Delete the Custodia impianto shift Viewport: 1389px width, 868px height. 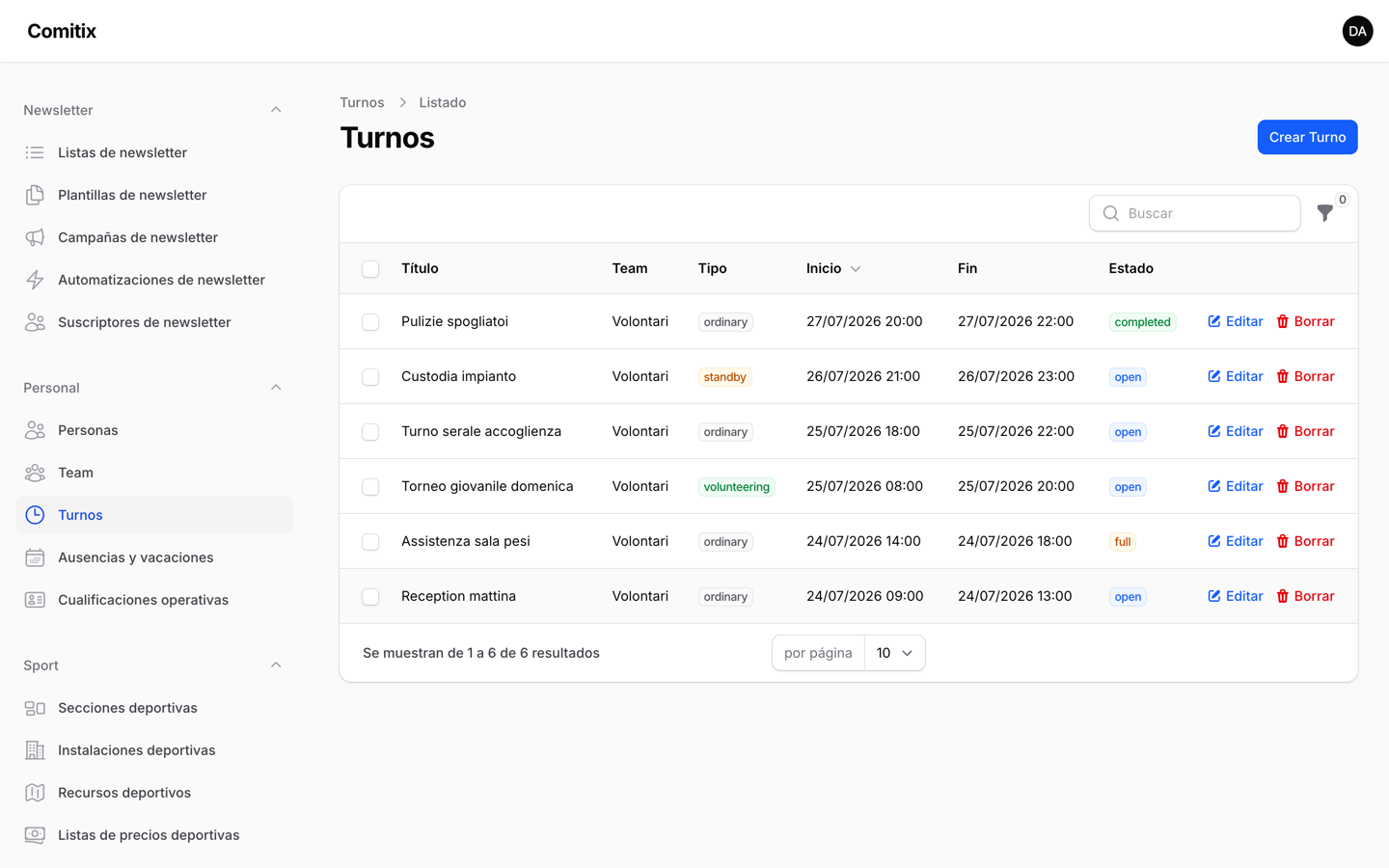tap(1305, 376)
